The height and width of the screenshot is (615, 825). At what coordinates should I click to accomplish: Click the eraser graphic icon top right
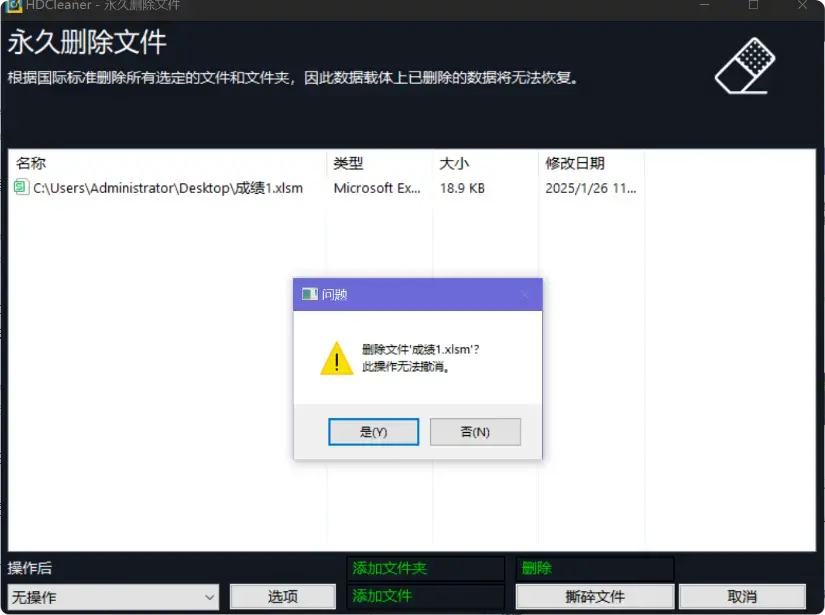pyautogui.click(x=744, y=66)
